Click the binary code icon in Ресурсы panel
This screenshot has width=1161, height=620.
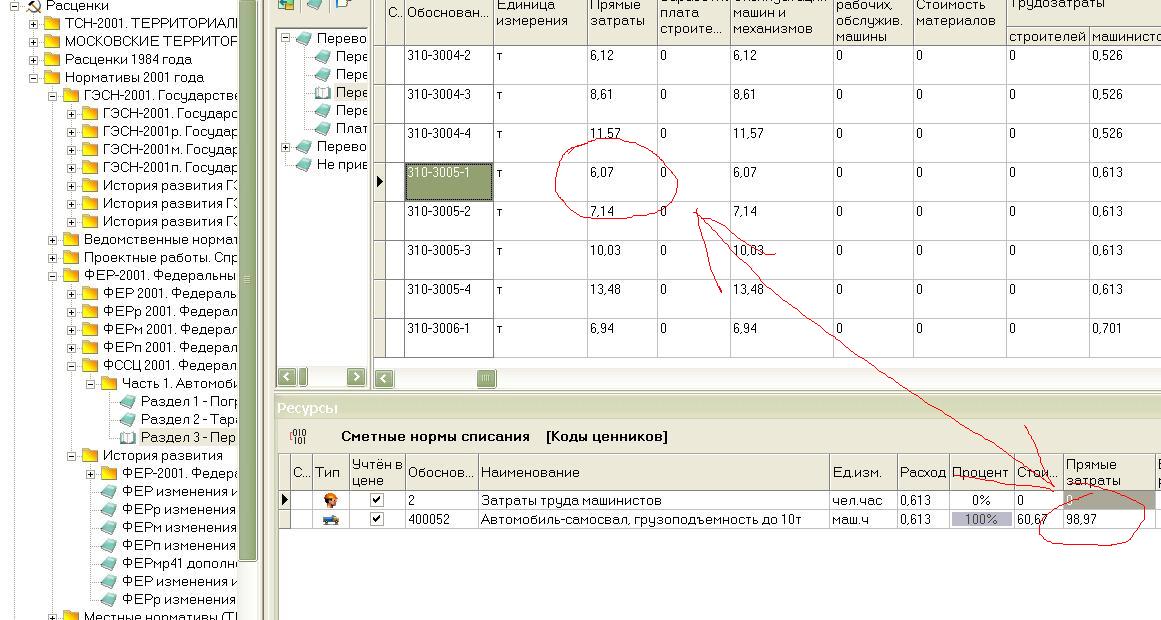coord(297,436)
